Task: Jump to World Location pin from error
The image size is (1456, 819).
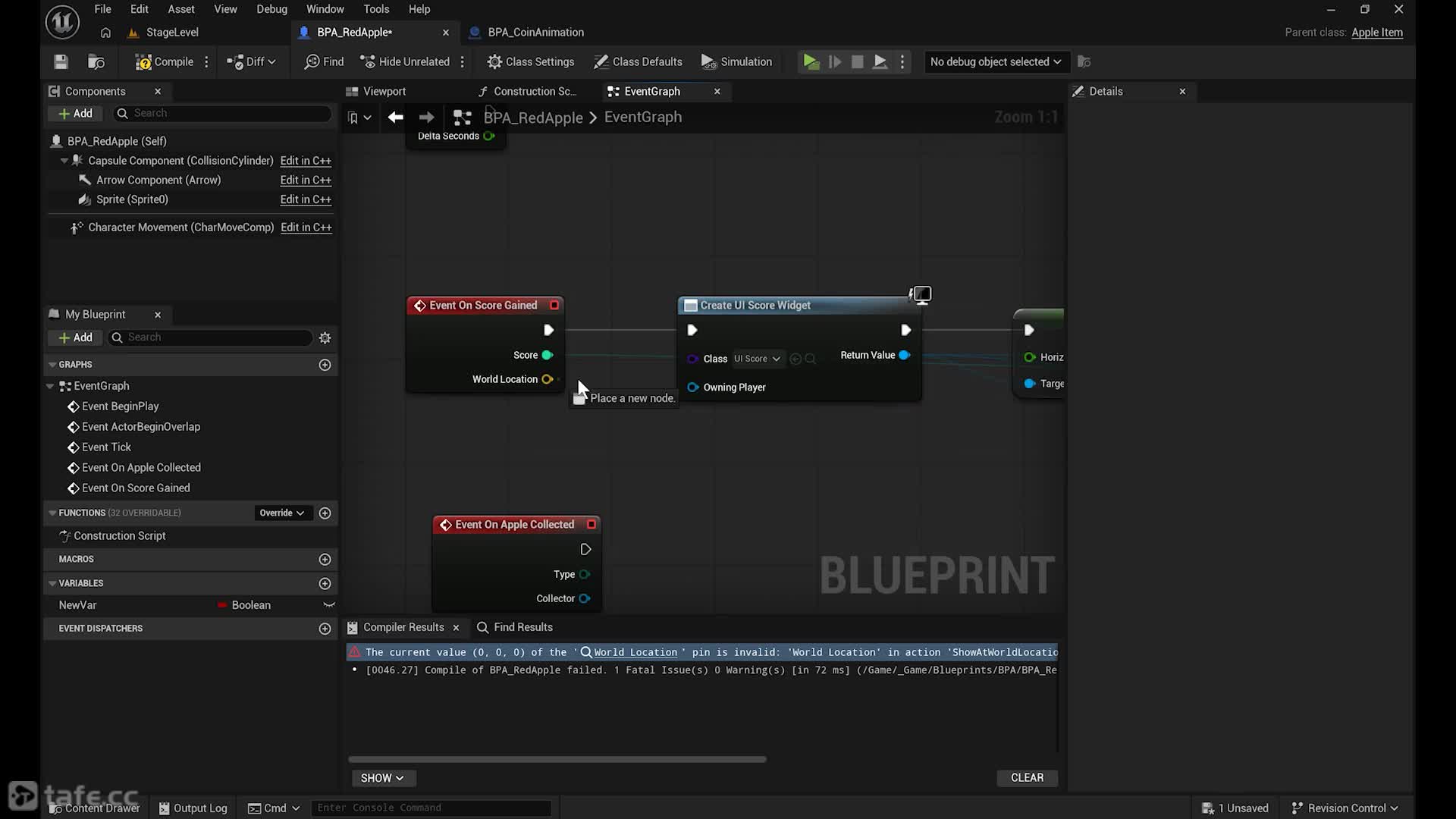Action: (x=635, y=653)
